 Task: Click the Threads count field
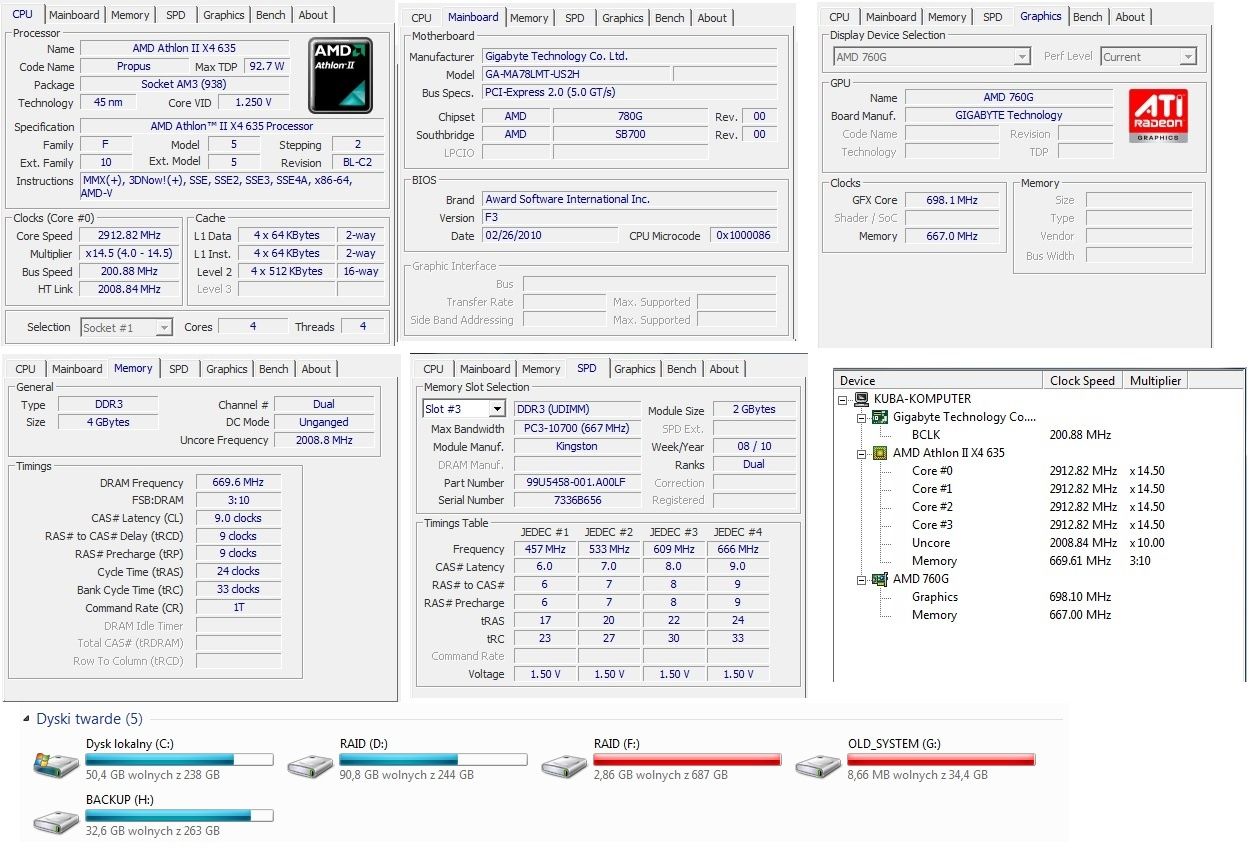[362, 327]
